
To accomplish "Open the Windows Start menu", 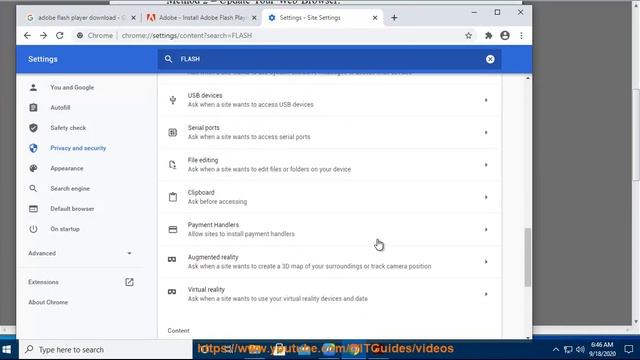I will 7,350.
